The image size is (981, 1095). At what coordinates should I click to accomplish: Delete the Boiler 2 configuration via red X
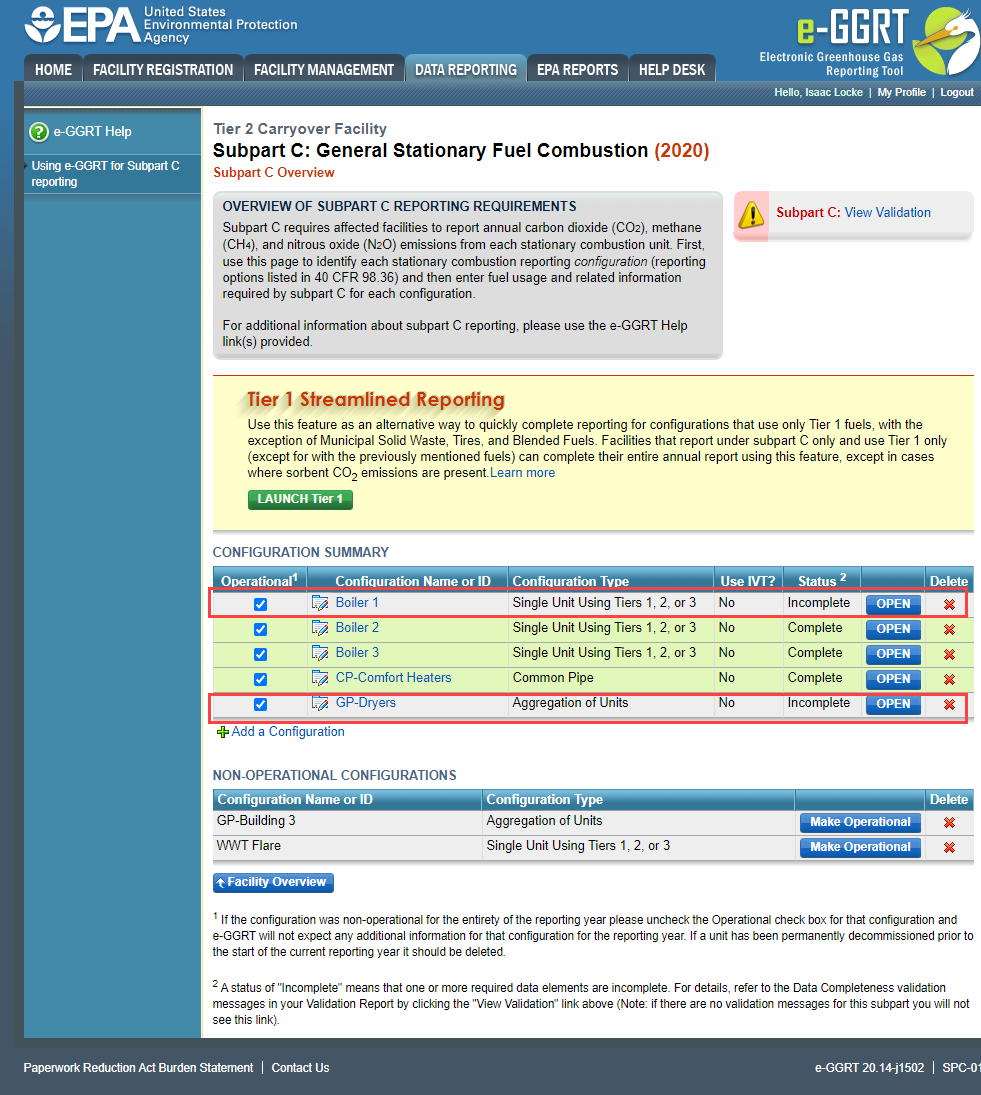click(x=950, y=630)
